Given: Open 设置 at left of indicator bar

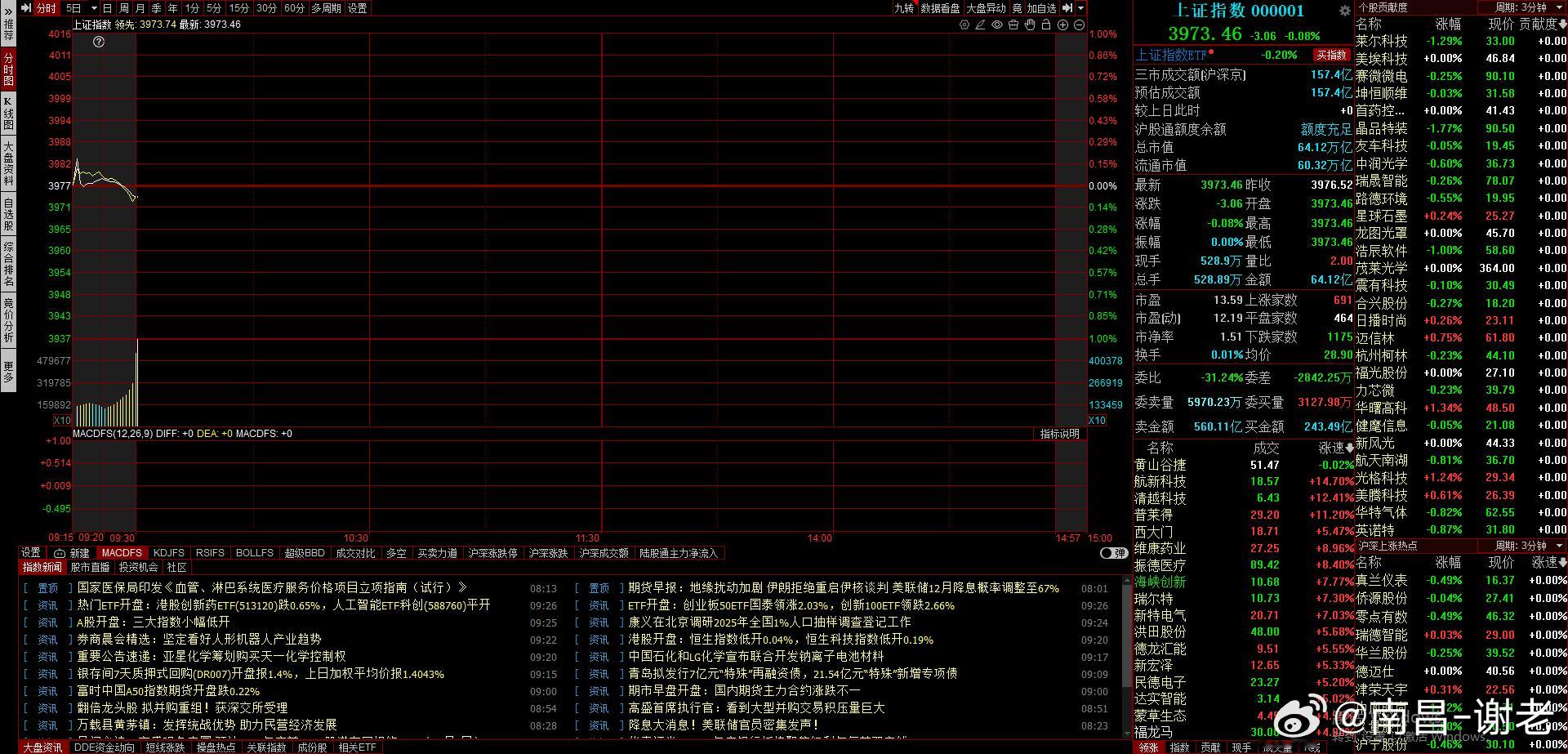Looking at the screenshot, I should click(31, 553).
